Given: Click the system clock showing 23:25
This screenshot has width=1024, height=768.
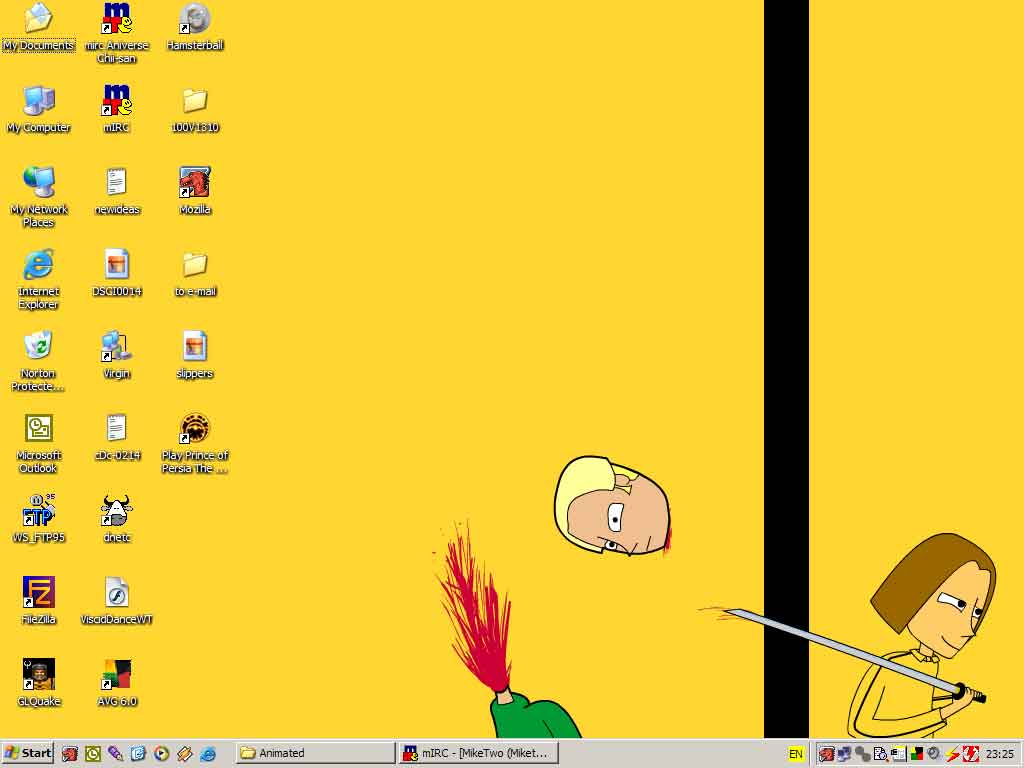Looking at the screenshot, I should 999,754.
